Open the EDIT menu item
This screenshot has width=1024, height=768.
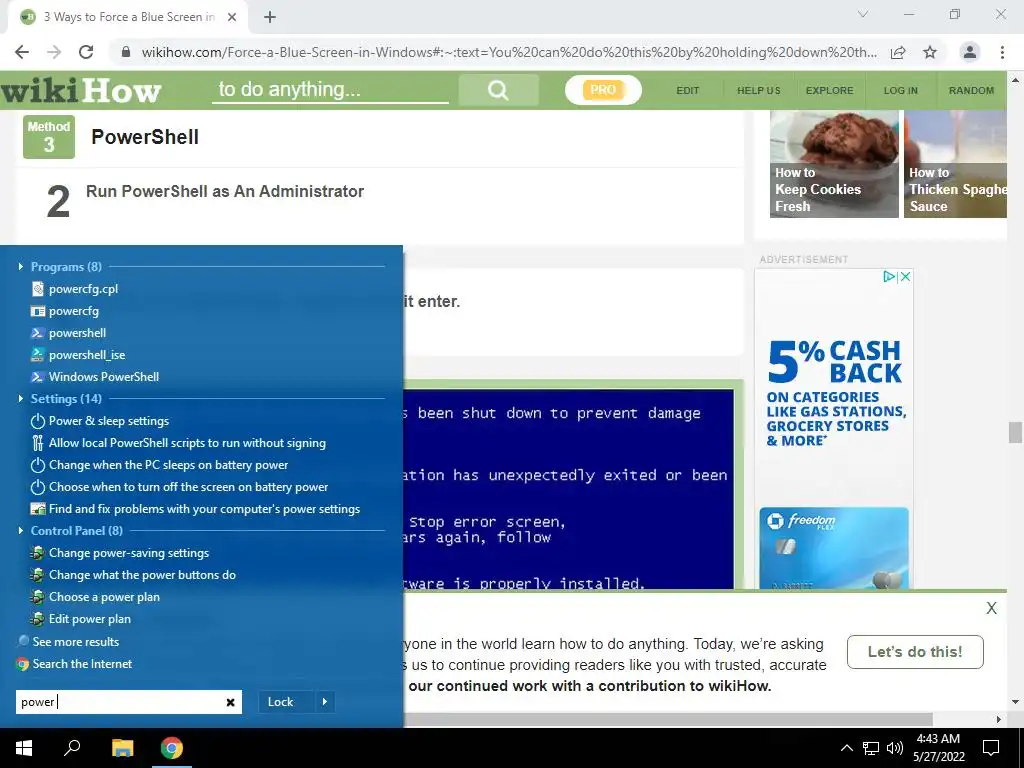(x=688, y=91)
